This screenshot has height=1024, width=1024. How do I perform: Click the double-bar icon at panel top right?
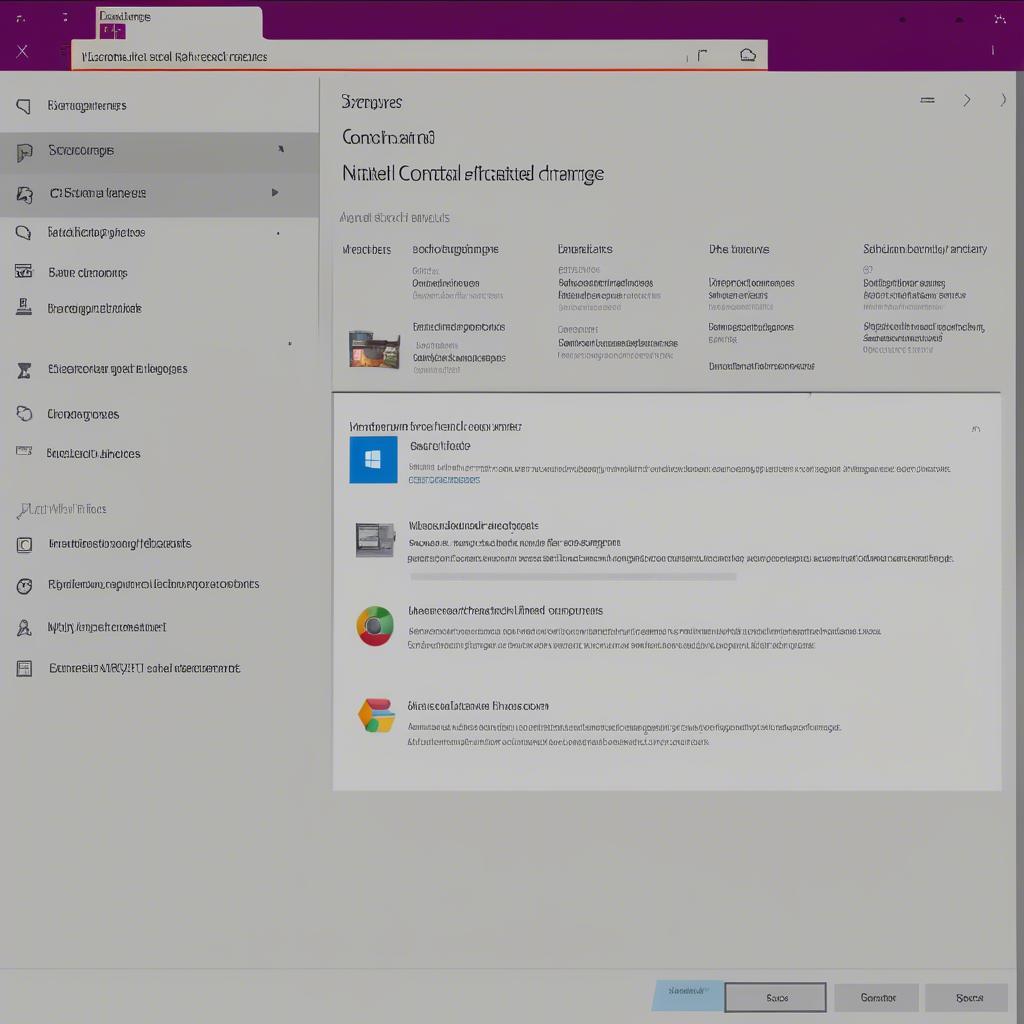coord(927,100)
